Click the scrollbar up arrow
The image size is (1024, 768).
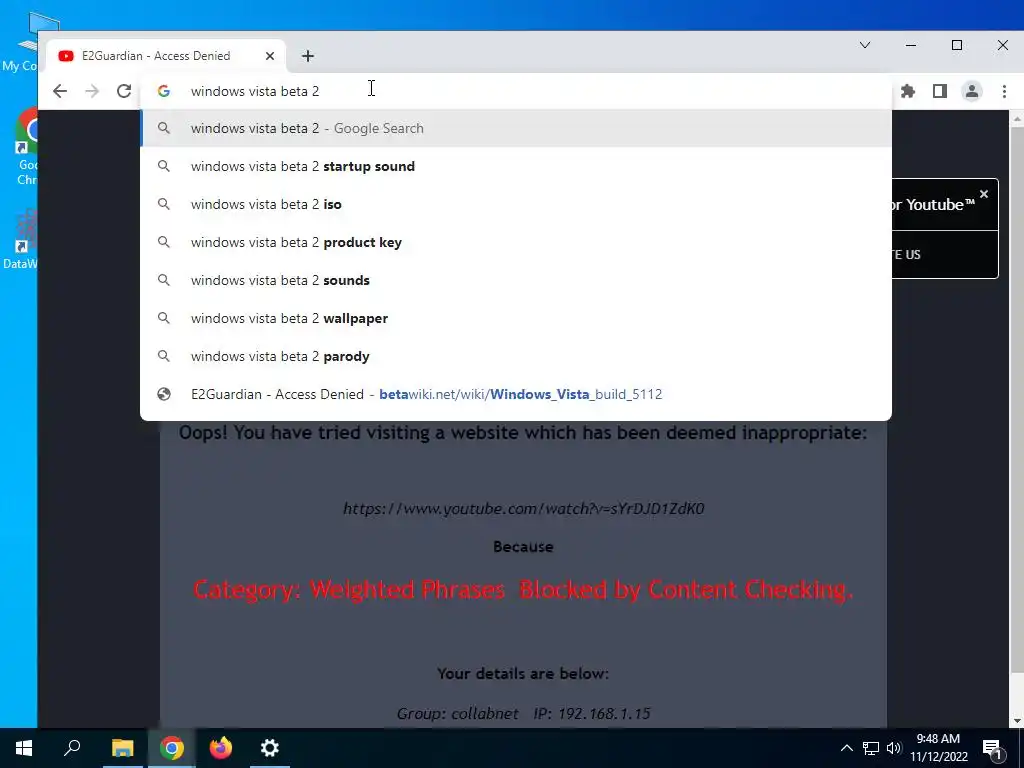coord(1016,119)
